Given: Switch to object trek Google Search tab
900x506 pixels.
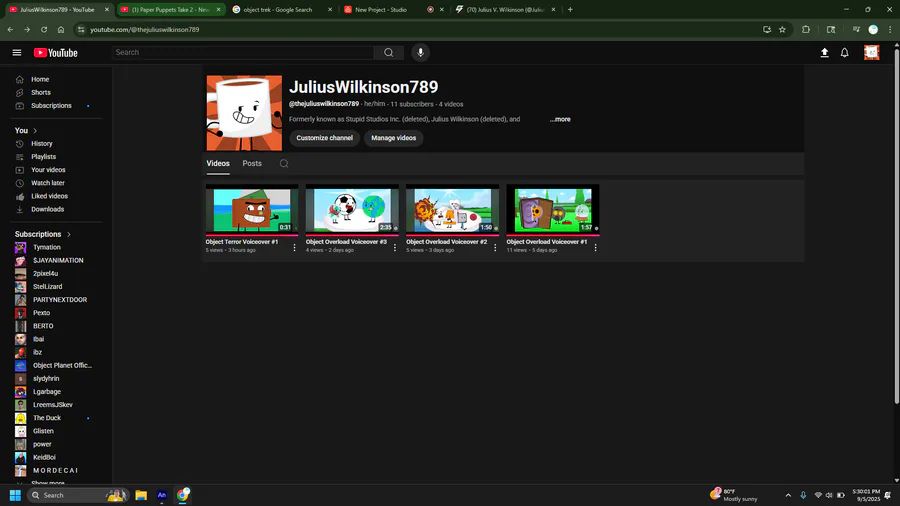Looking at the screenshot, I should click(x=282, y=10).
